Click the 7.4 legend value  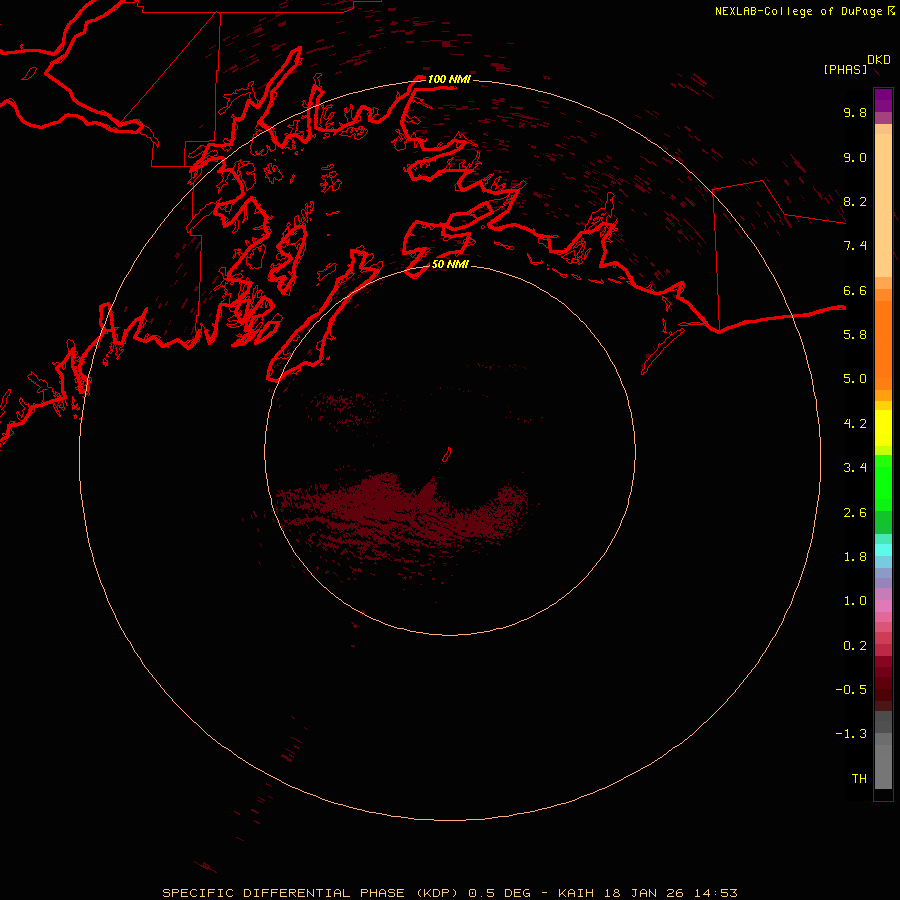855,246
